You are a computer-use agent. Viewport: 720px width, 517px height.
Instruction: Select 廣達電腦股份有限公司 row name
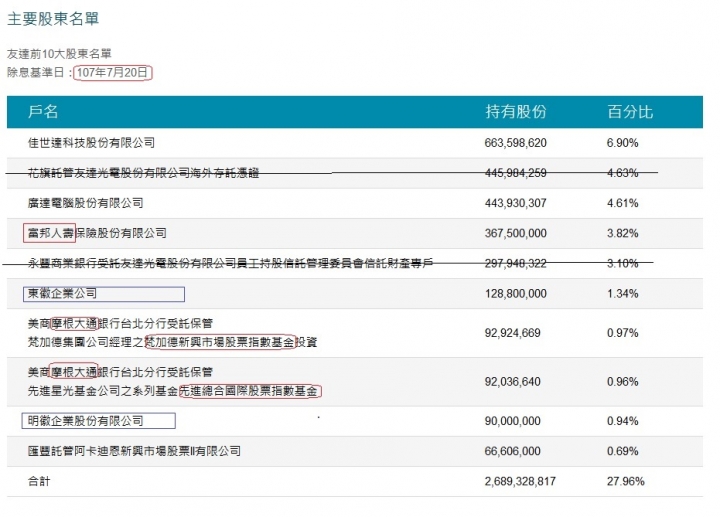tap(85, 203)
